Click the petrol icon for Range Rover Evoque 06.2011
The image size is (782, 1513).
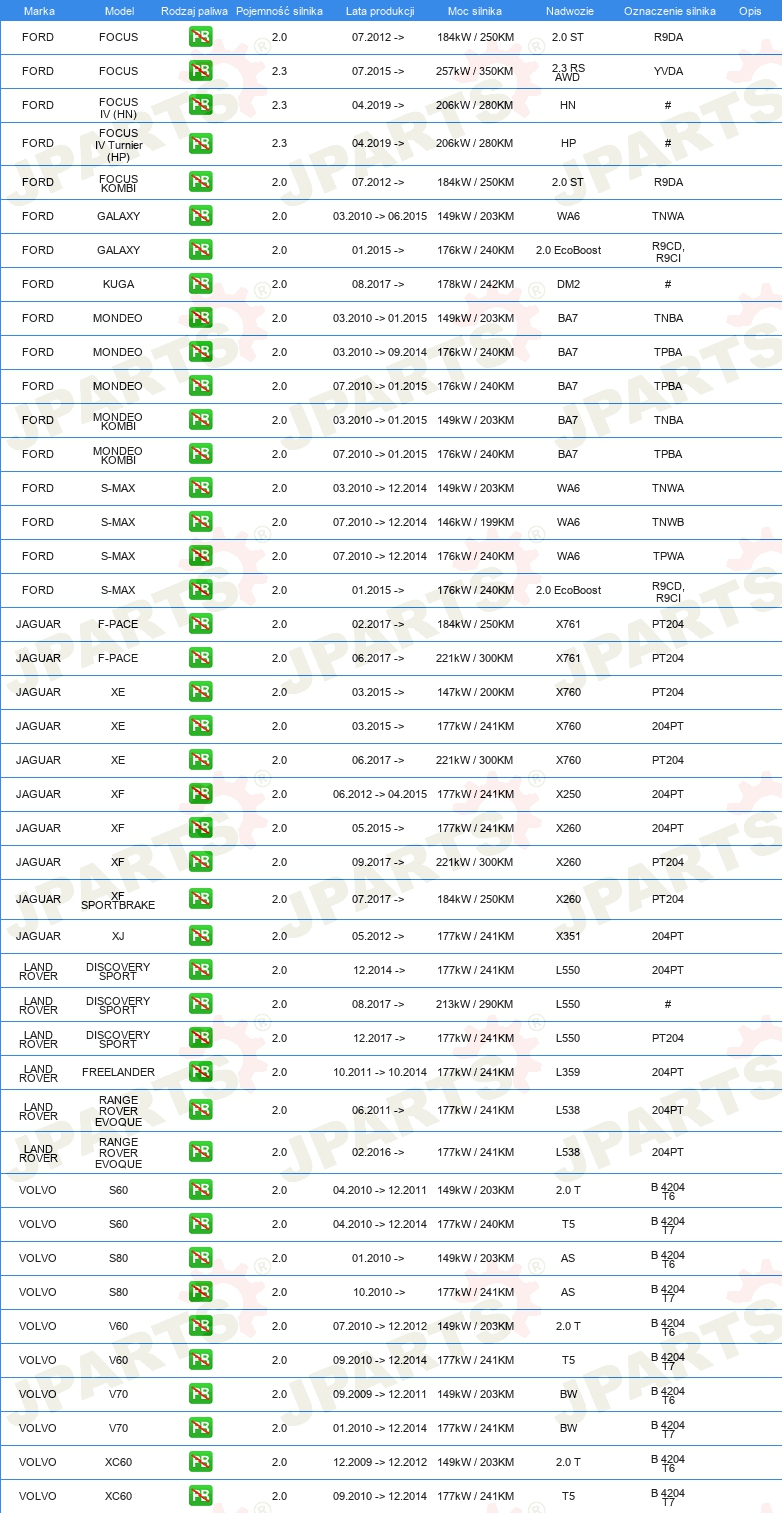(200, 1110)
